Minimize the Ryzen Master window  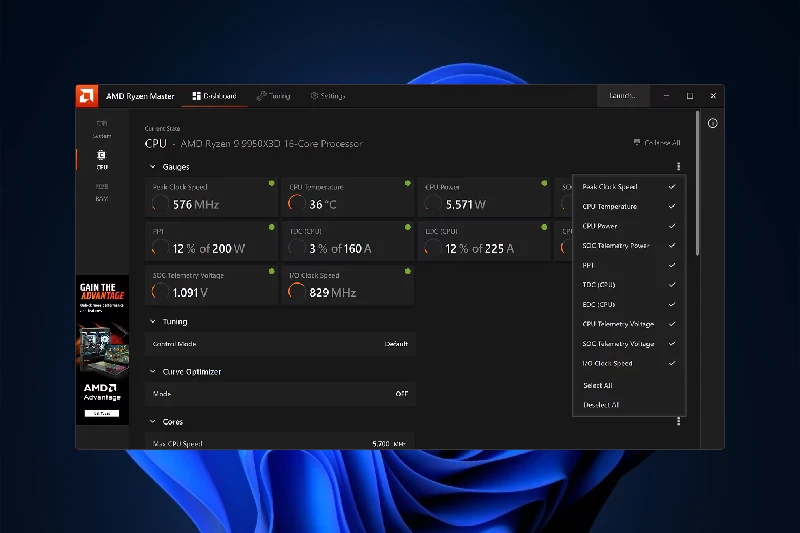pos(666,96)
